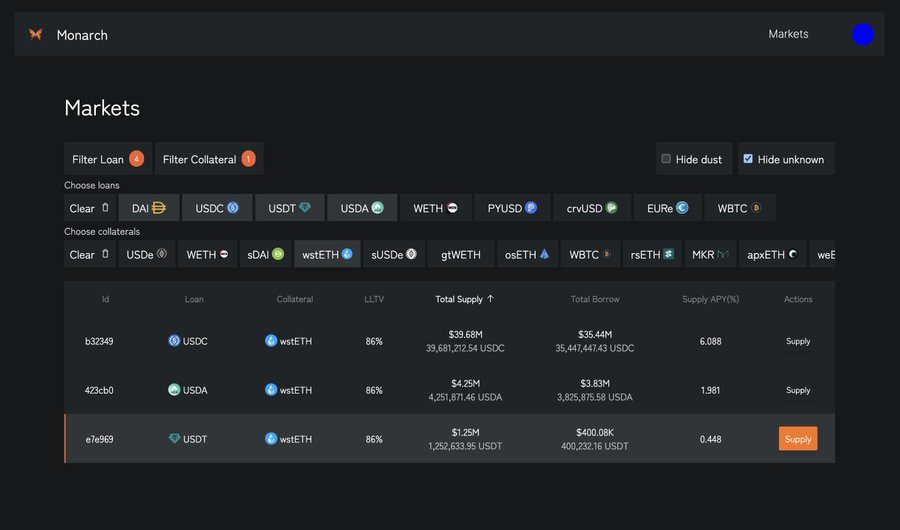
Task: Toggle the rsETH collateral chip
Action: (652, 254)
